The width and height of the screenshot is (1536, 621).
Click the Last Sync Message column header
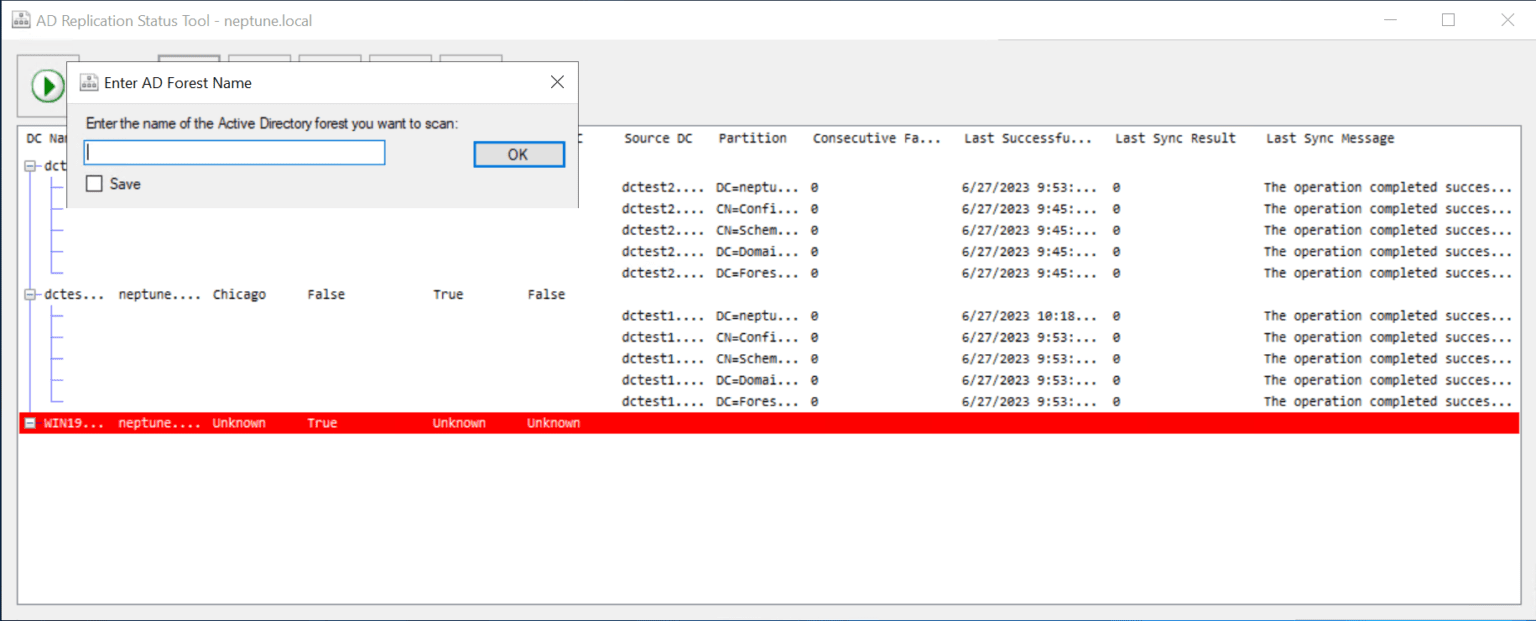click(x=1328, y=138)
